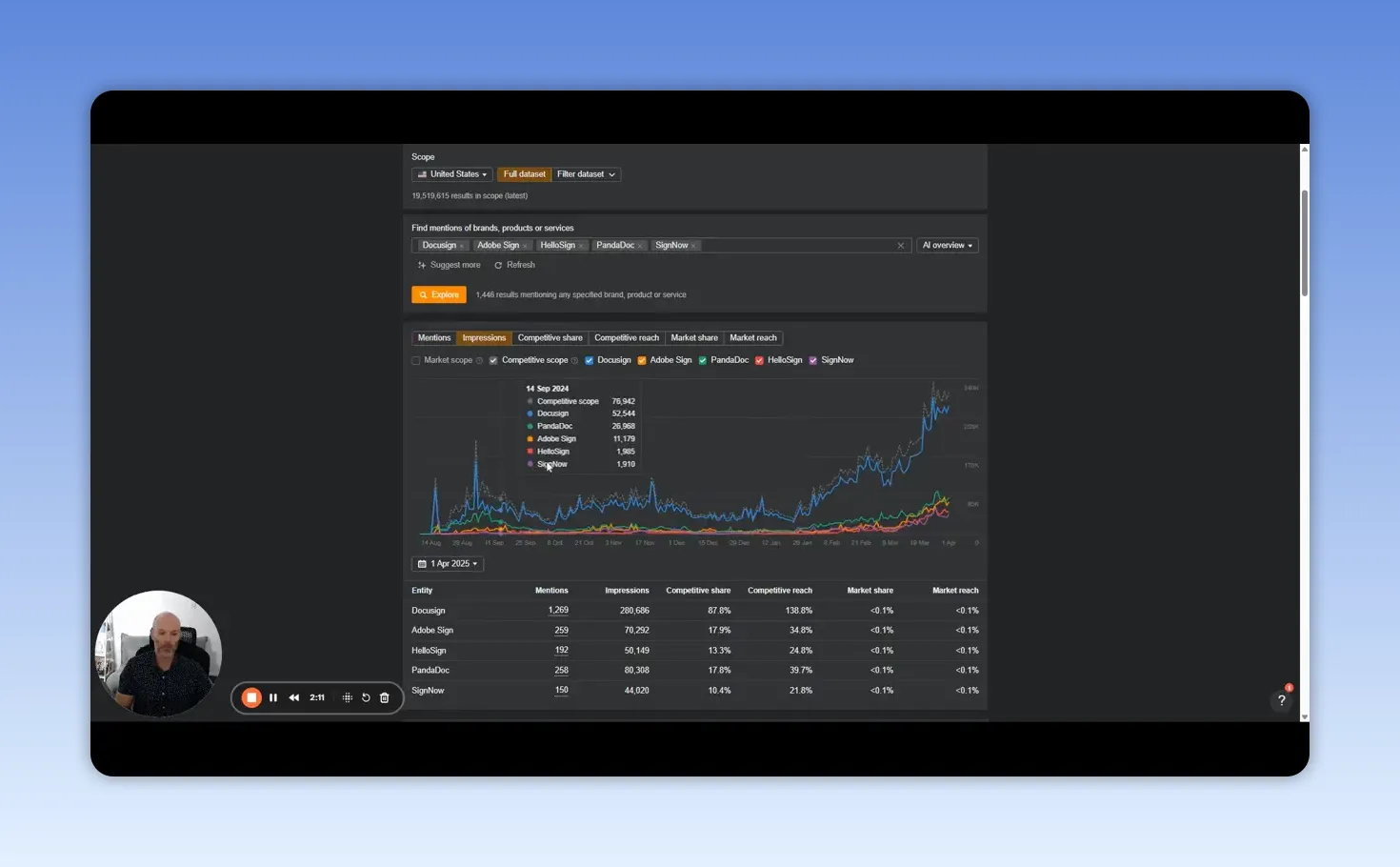This screenshot has height=867, width=1400.
Task: Open Adobe Sign's 259 mentions link
Action: (x=562, y=631)
